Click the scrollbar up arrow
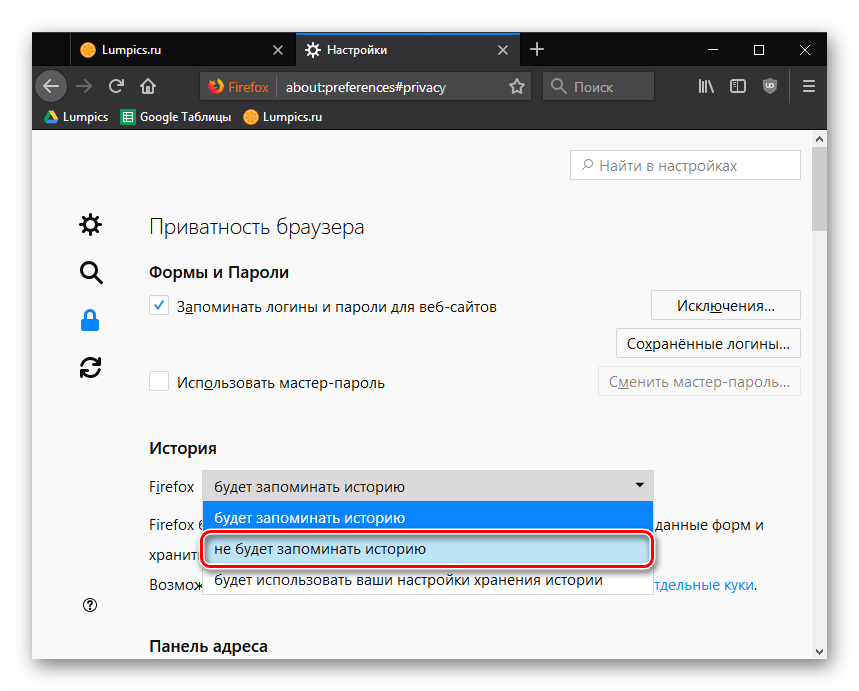859x691 pixels. pos(819,139)
